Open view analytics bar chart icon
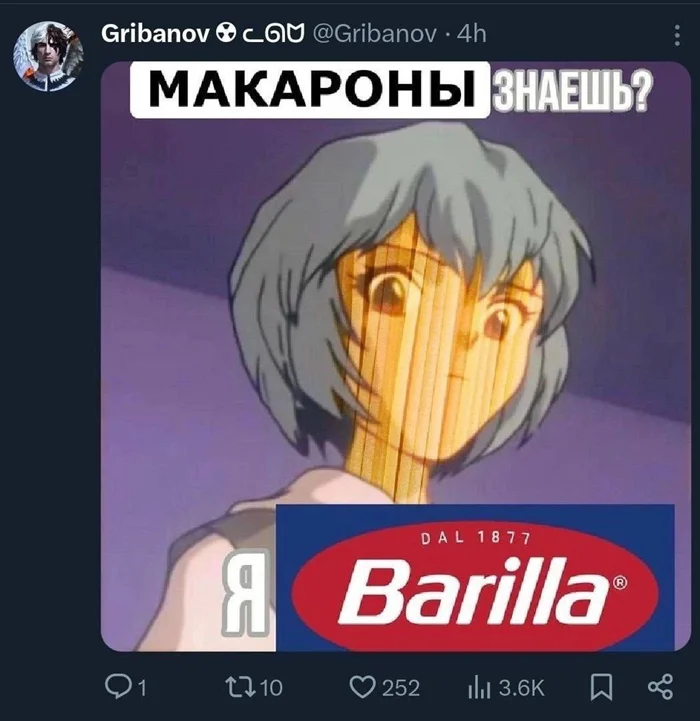 [478, 688]
